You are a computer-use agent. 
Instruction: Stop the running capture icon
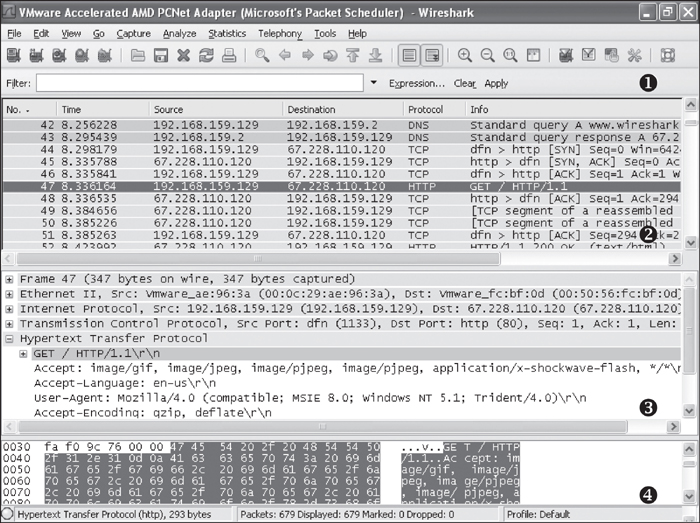click(82, 56)
